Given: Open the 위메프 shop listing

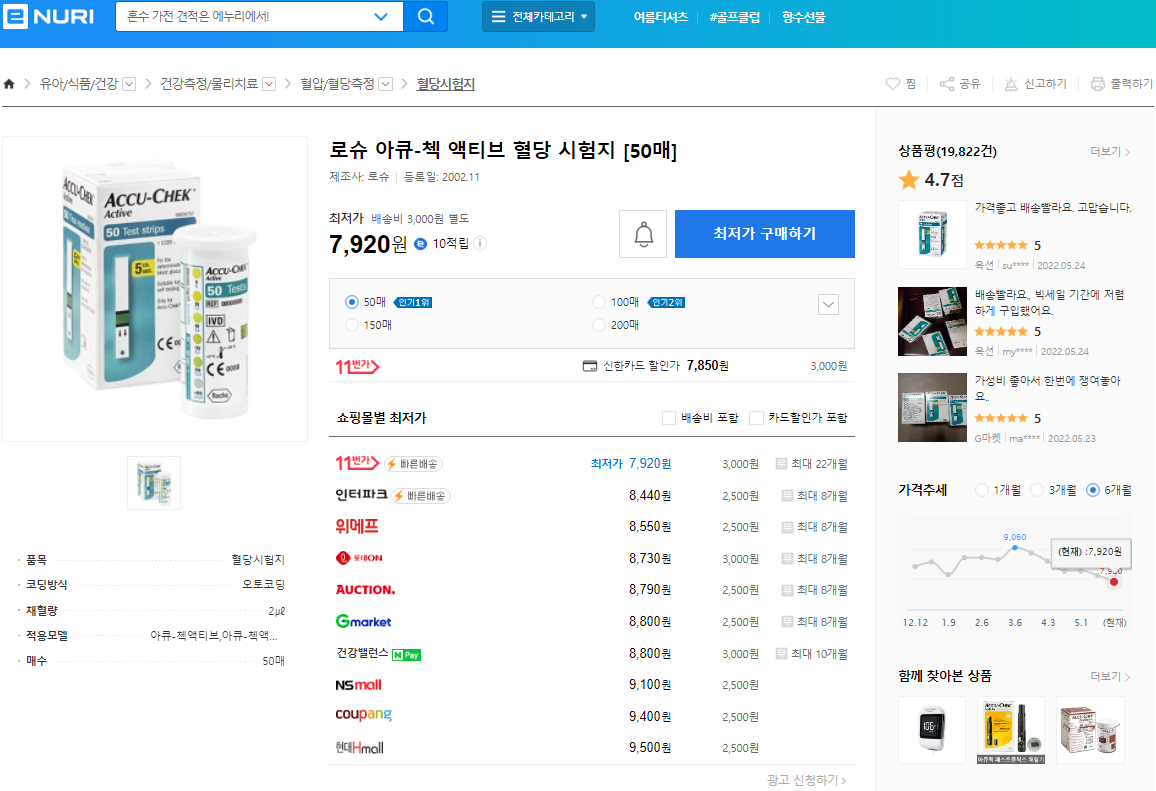Looking at the screenshot, I should click(x=357, y=526).
